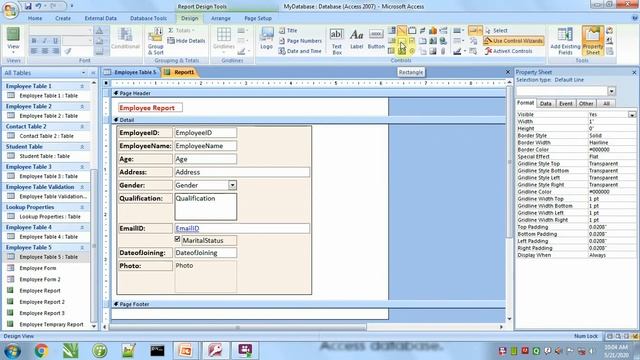Image resolution: width=640 pixels, height=360 pixels.
Task: Toggle MaritalStatus checkbox in report
Action: (178, 239)
